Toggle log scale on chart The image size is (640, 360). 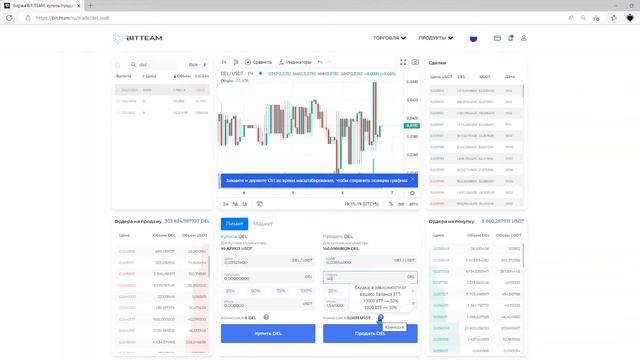point(401,204)
